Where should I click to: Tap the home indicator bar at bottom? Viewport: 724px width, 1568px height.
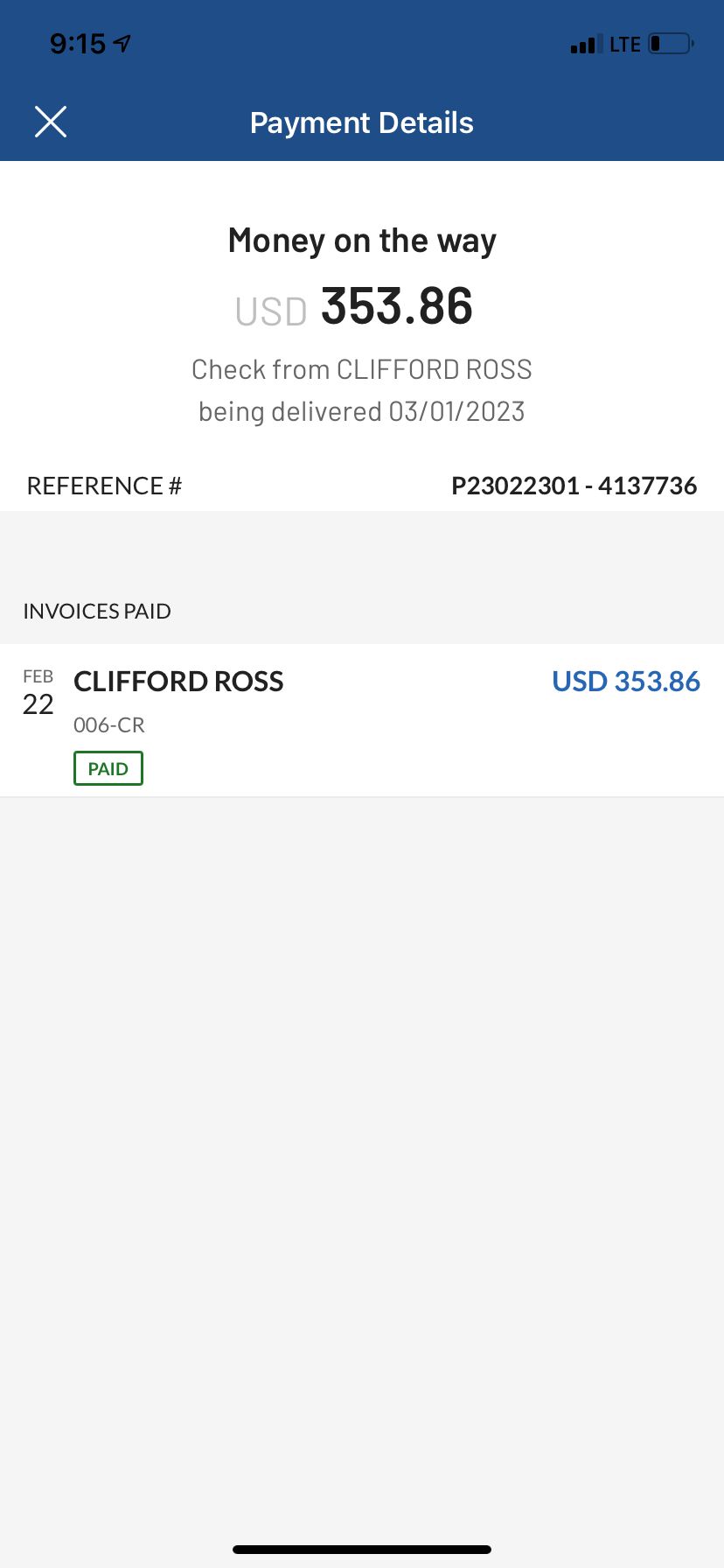tap(362, 1549)
